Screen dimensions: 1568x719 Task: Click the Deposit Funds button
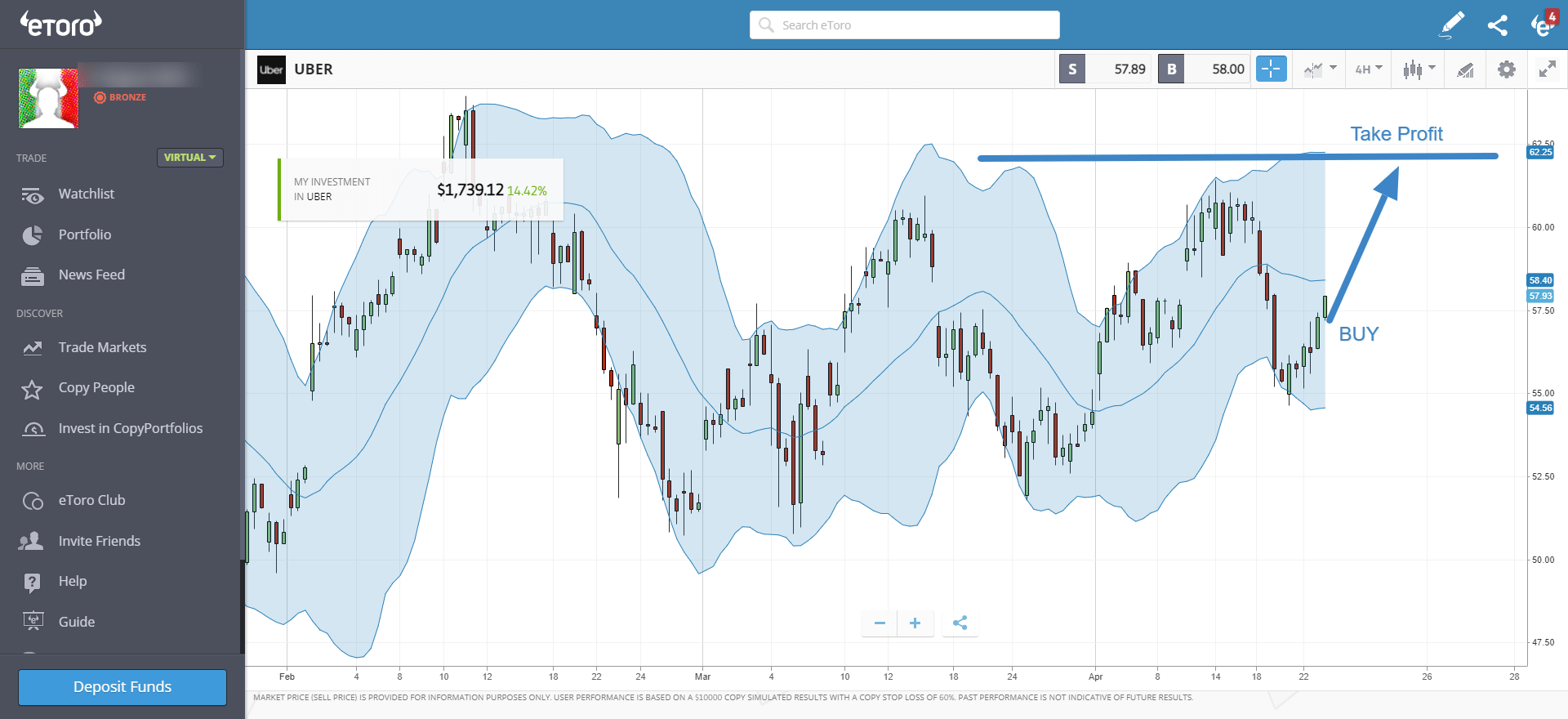point(122,687)
